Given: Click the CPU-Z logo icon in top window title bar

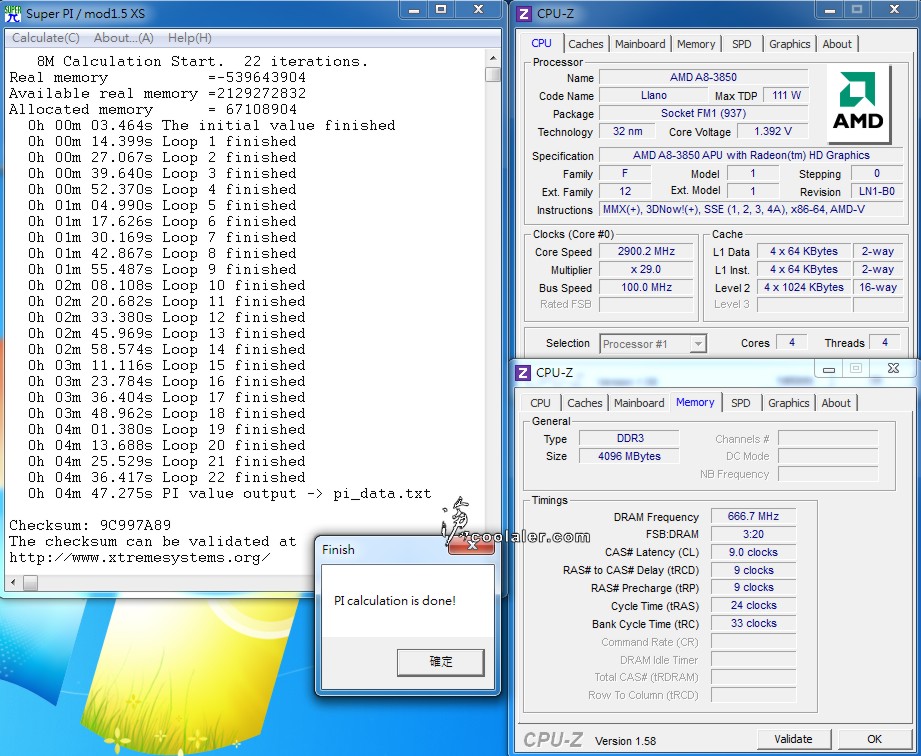Looking at the screenshot, I should tap(524, 13).
